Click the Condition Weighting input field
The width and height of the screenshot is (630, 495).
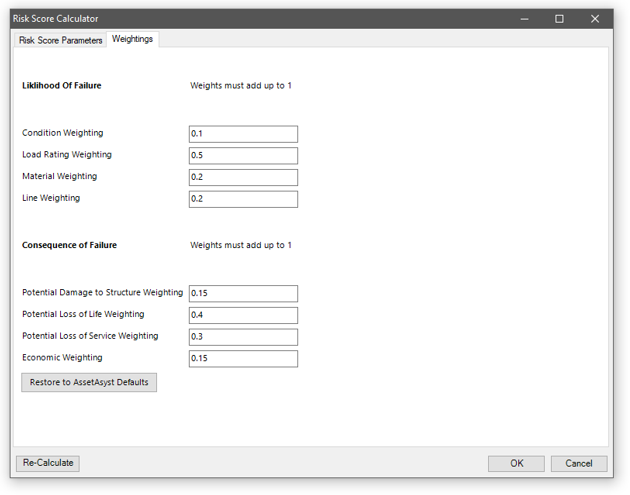[x=243, y=134]
